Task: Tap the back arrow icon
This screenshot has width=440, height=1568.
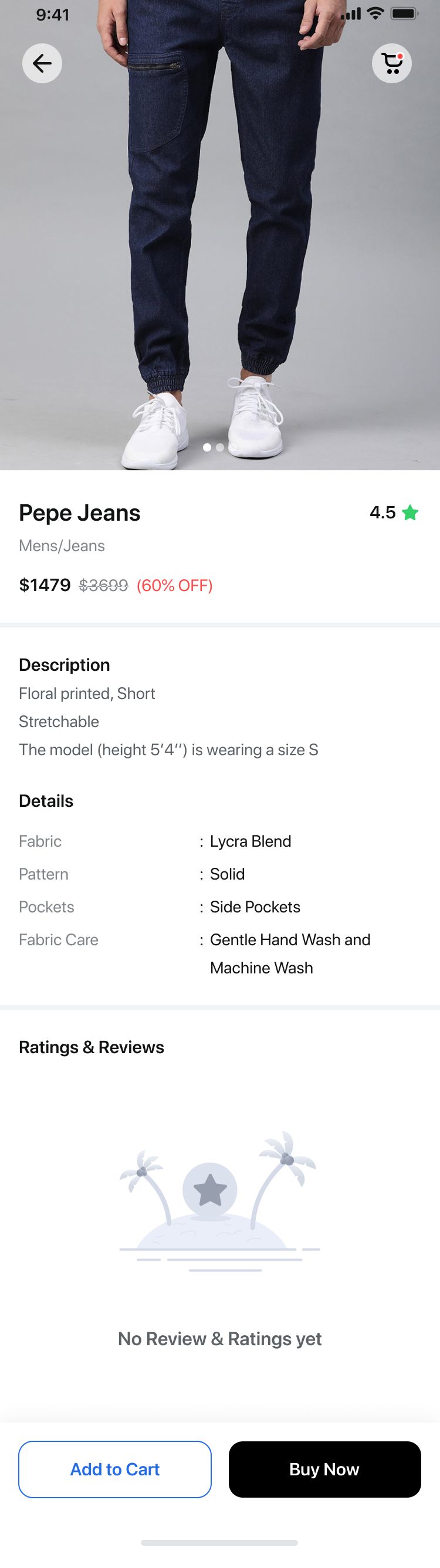Action: [42, 63]
